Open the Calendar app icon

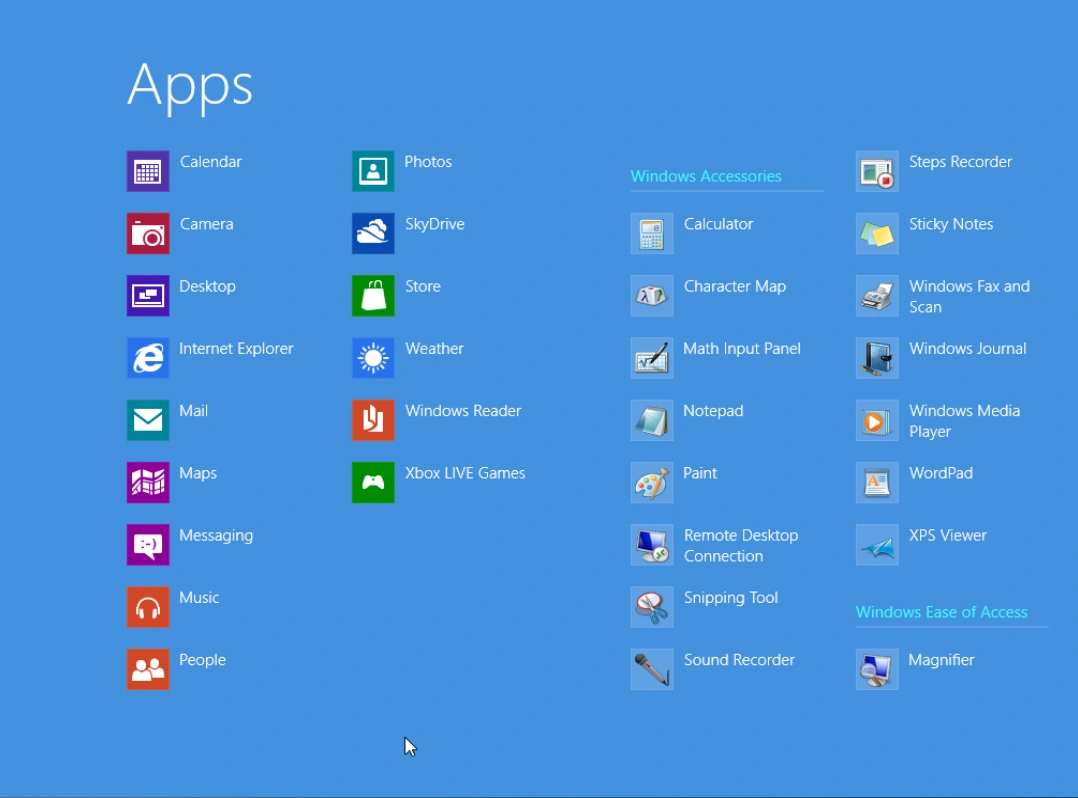(x=148, y=171)
